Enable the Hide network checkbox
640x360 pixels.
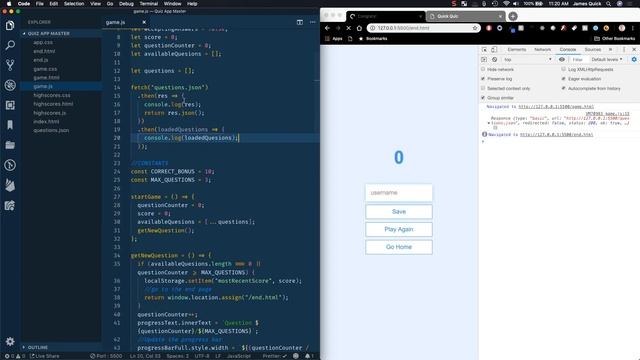(483, 69)
